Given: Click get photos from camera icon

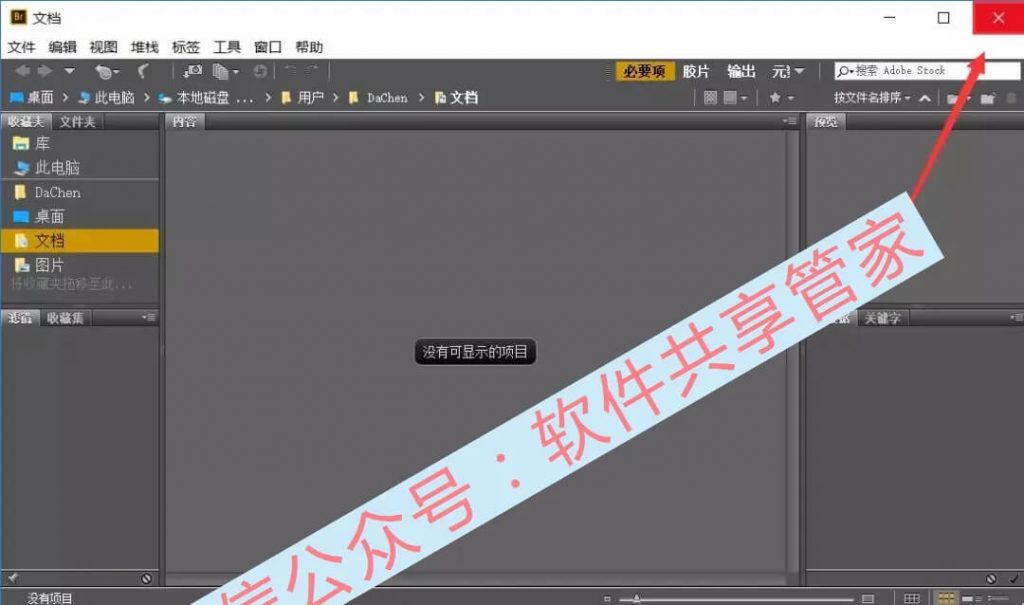Looking at the screenshot, I should (192, 71).
